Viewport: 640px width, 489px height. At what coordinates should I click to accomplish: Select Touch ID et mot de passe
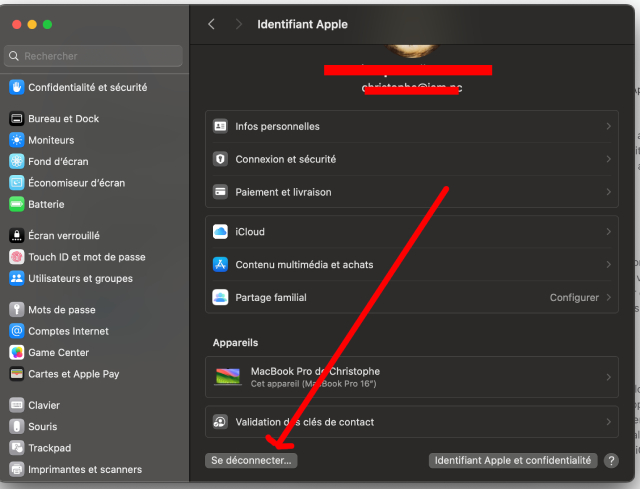(87, 257)
